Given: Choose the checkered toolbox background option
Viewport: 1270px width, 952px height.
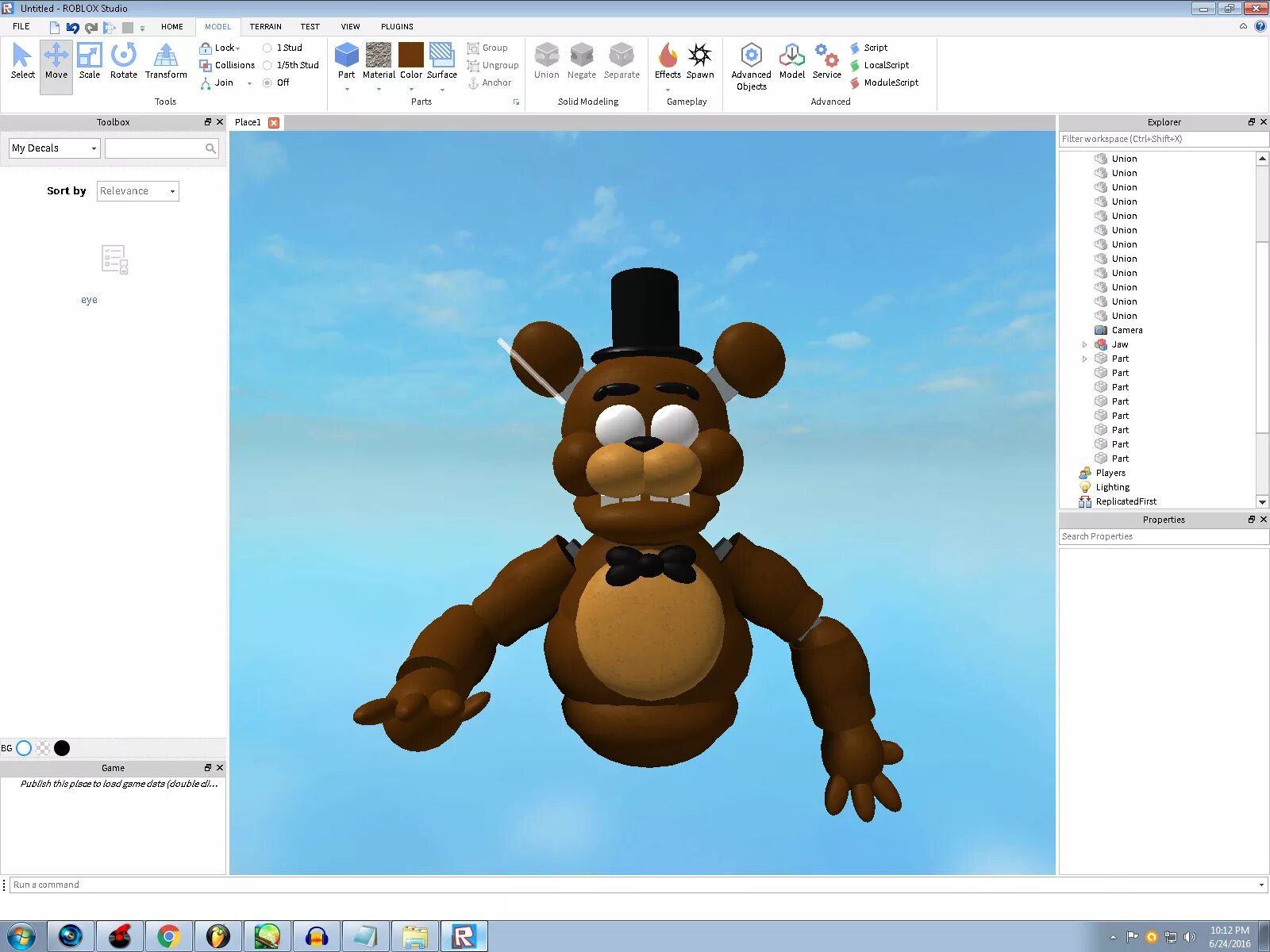Looking at the screenshot, I should pos(43,748).
